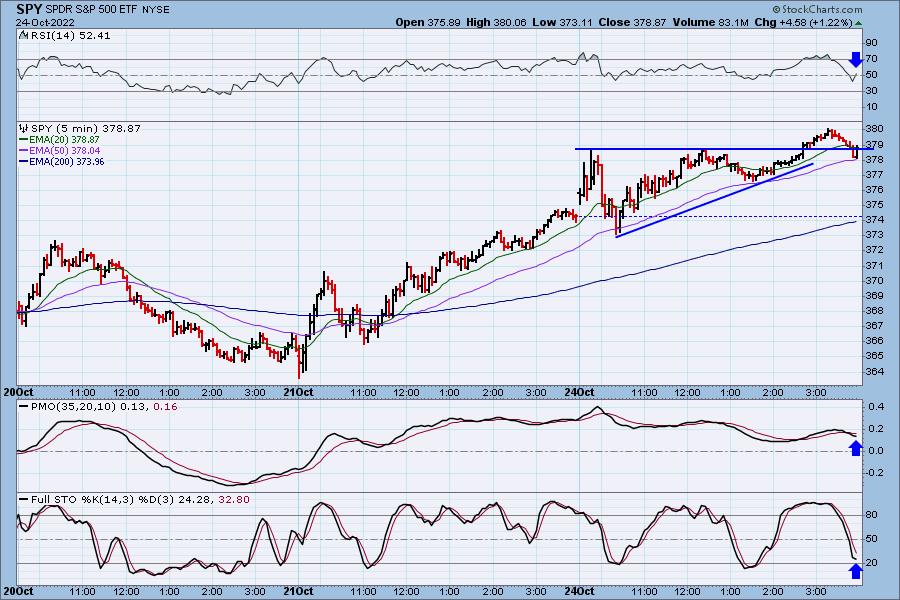
Task: Click the 90 level on the RSI axis
Action: tap(871, 42)
